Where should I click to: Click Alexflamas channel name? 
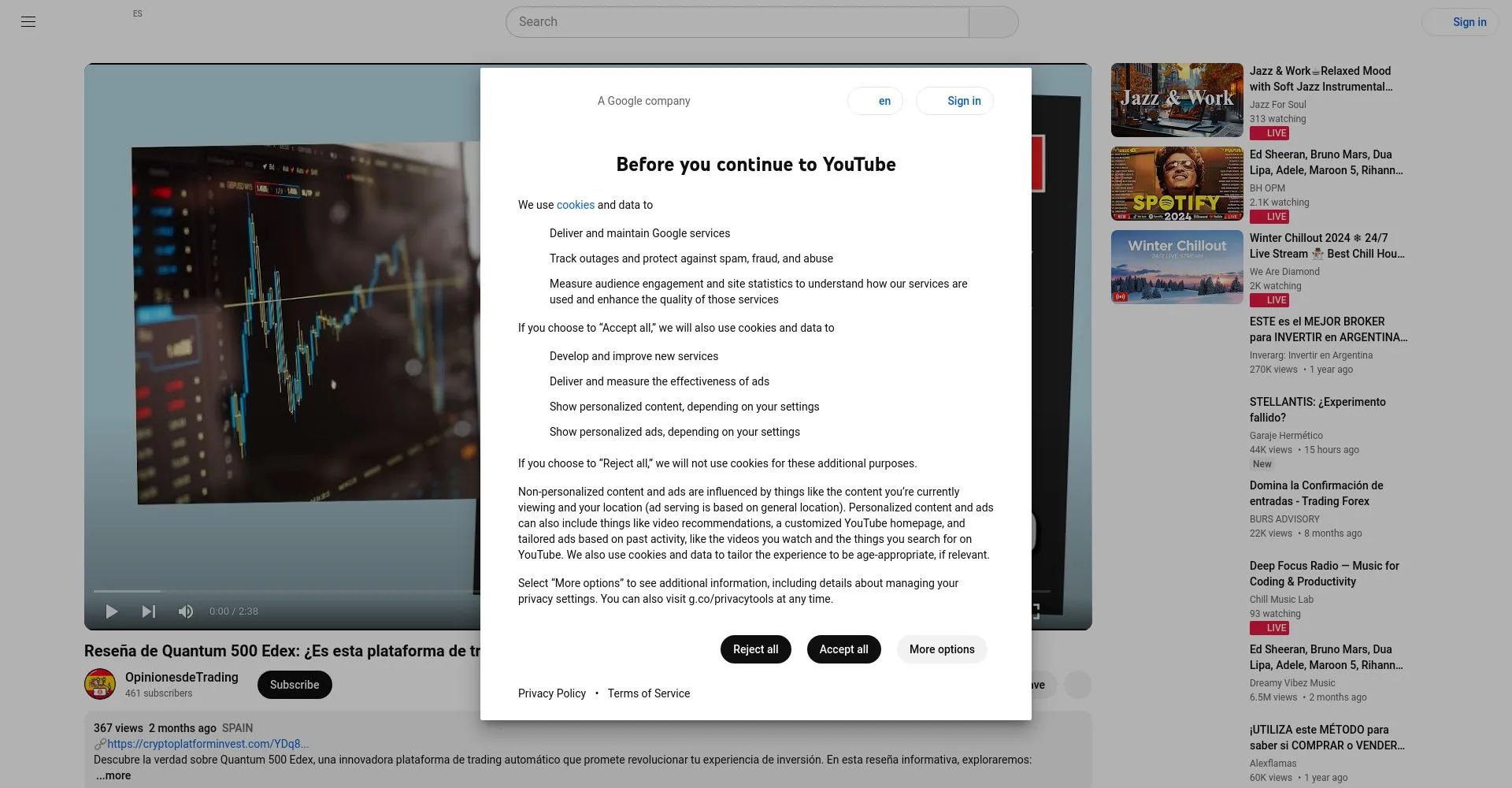coord(1273,764)
